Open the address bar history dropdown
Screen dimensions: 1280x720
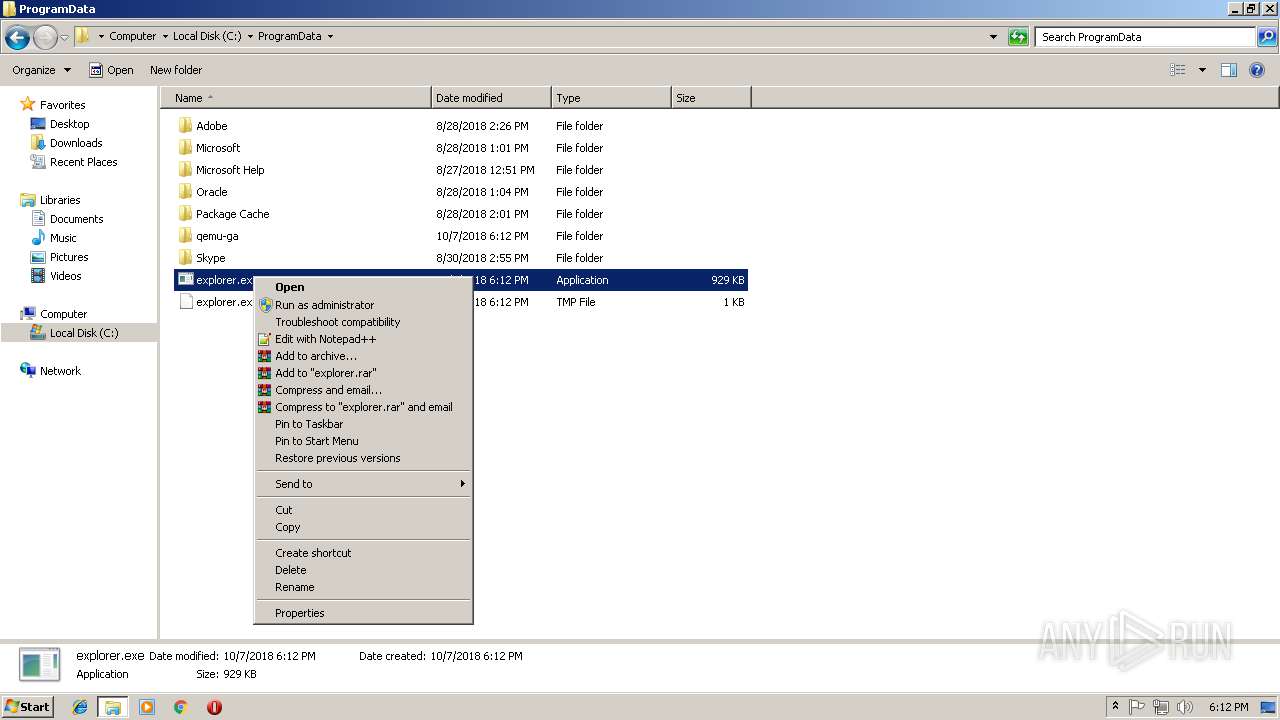click(993, 37)
